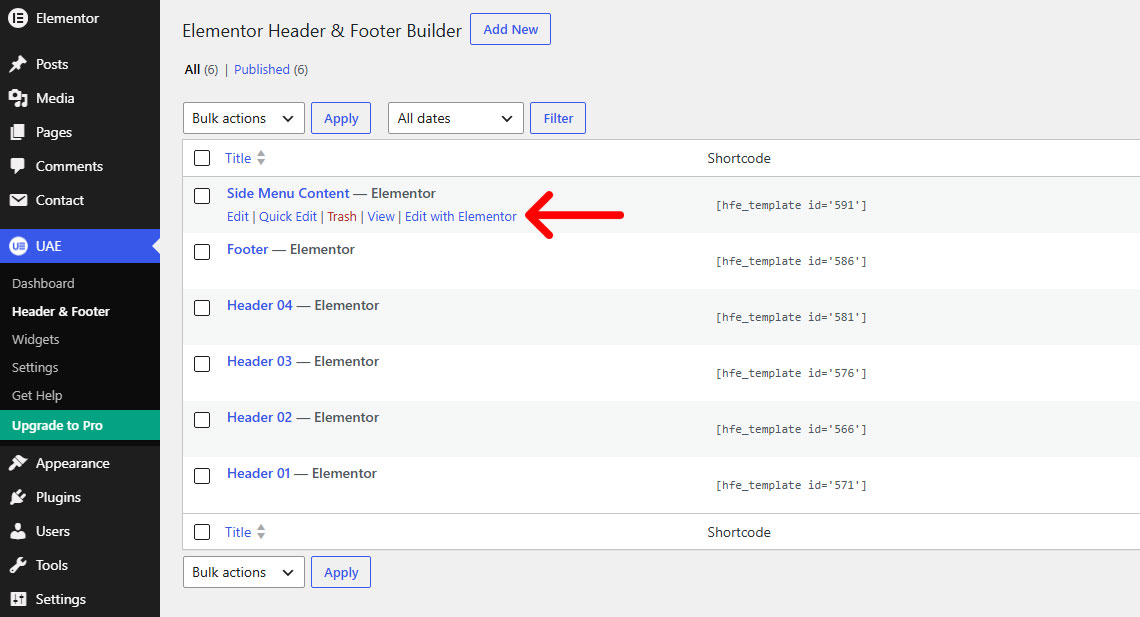Open the Plugins plug icon

tap(18, 497)
